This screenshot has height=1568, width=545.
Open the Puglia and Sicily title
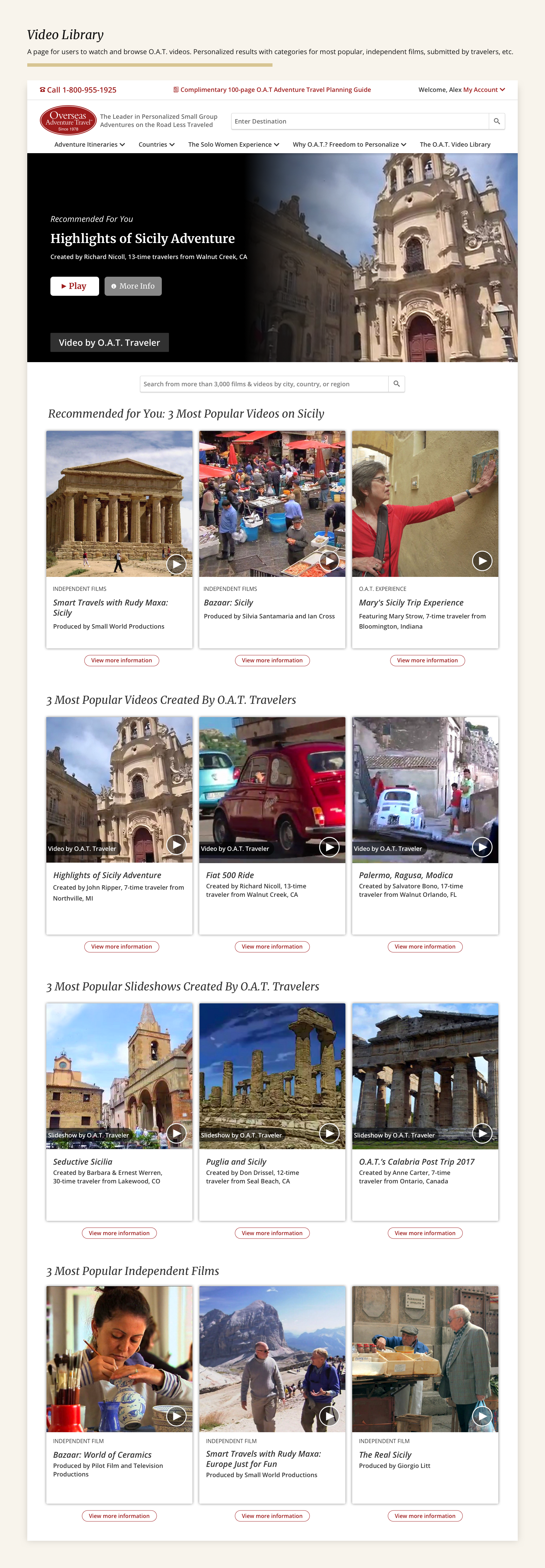pyautogui.click(x=236, y=1161)
